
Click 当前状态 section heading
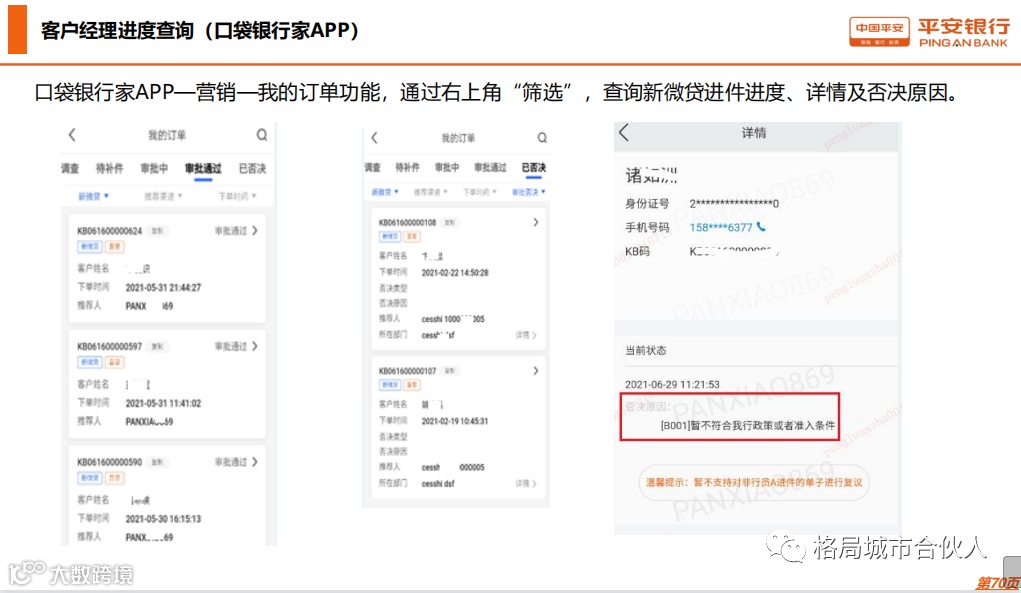(645, 350)
